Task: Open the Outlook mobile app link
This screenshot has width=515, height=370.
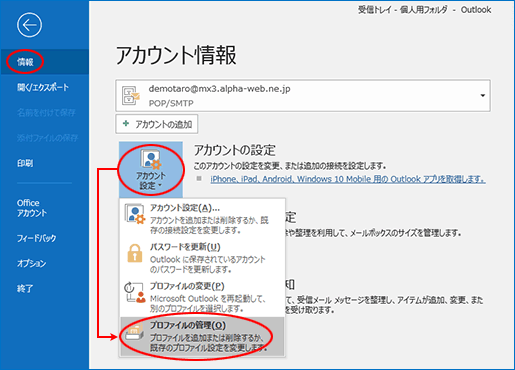Action: tap(348, 179)
